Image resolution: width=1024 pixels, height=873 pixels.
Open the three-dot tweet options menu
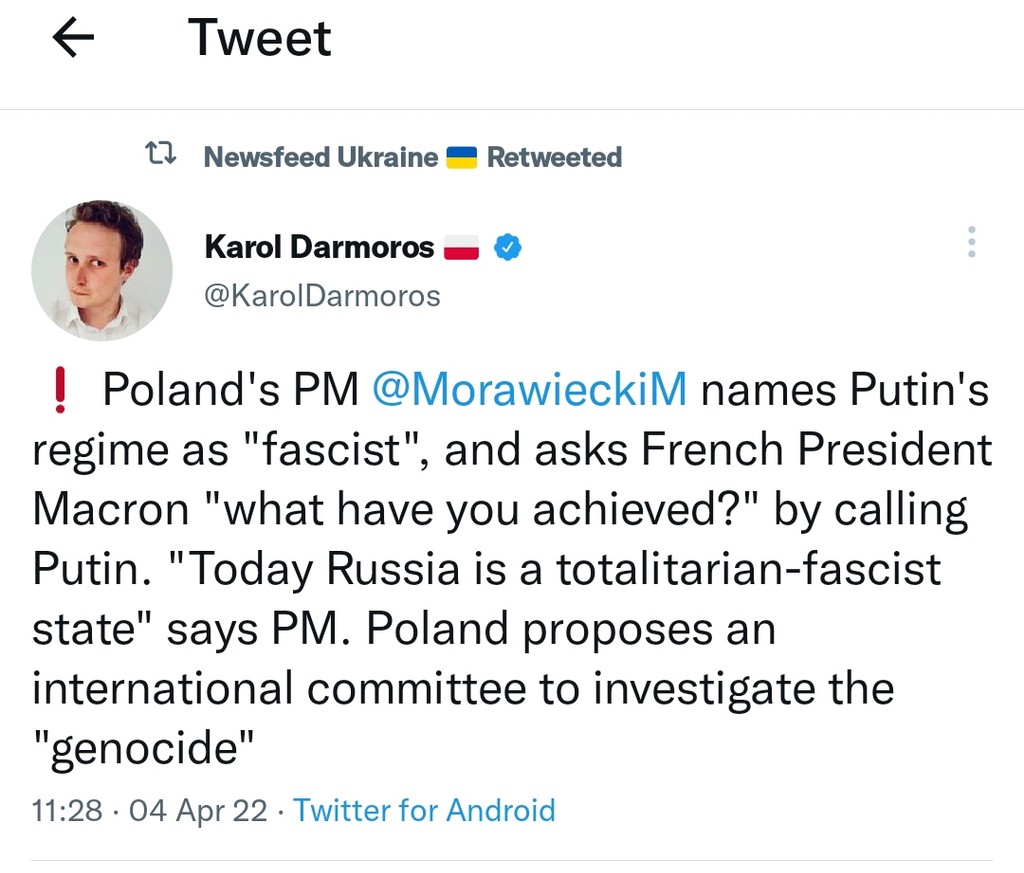[x=971, y=243]
